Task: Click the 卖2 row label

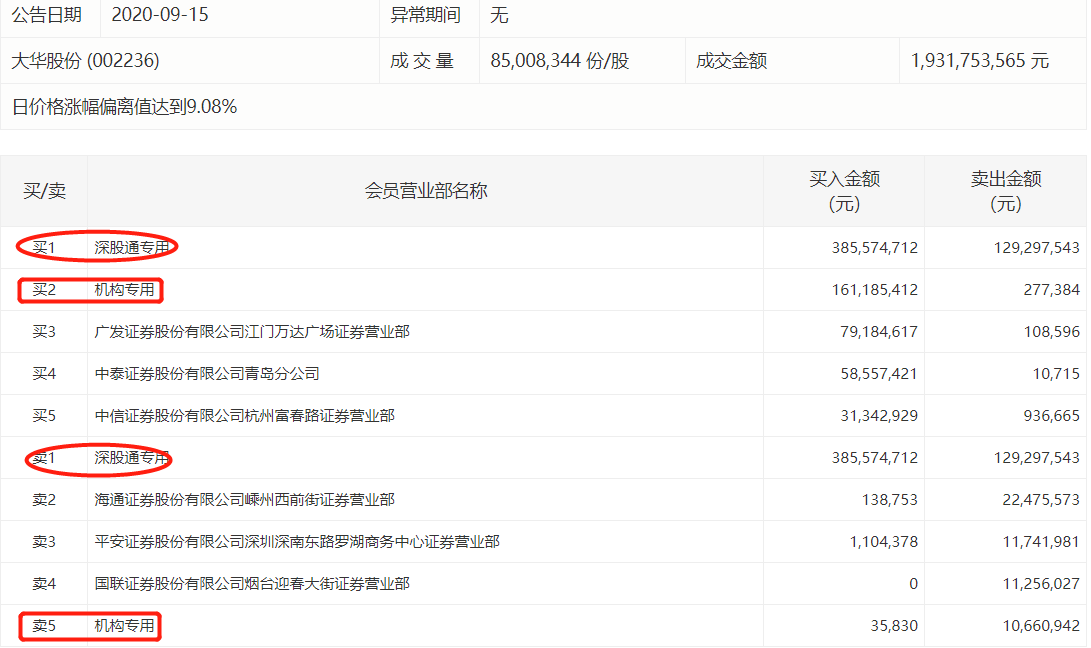Action: click(x=44, y=500)
